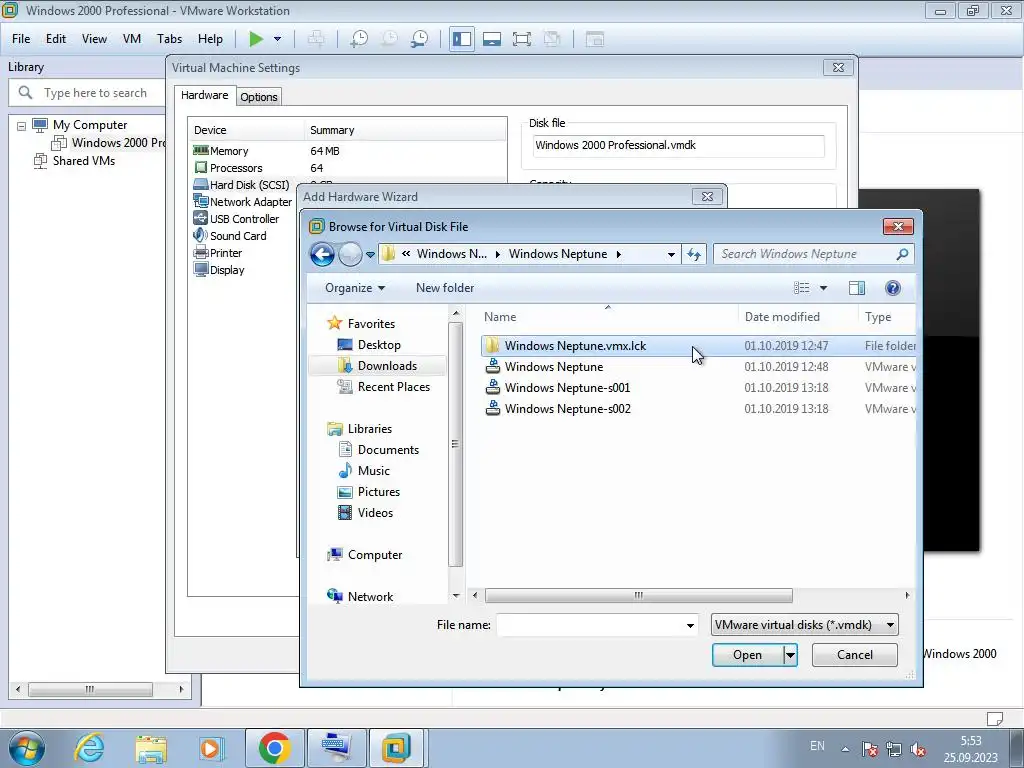Open the Power On dropdown arrow in VMware toolbar
This screenshot has height=768, width=1024.
click(x=278, y=39)
